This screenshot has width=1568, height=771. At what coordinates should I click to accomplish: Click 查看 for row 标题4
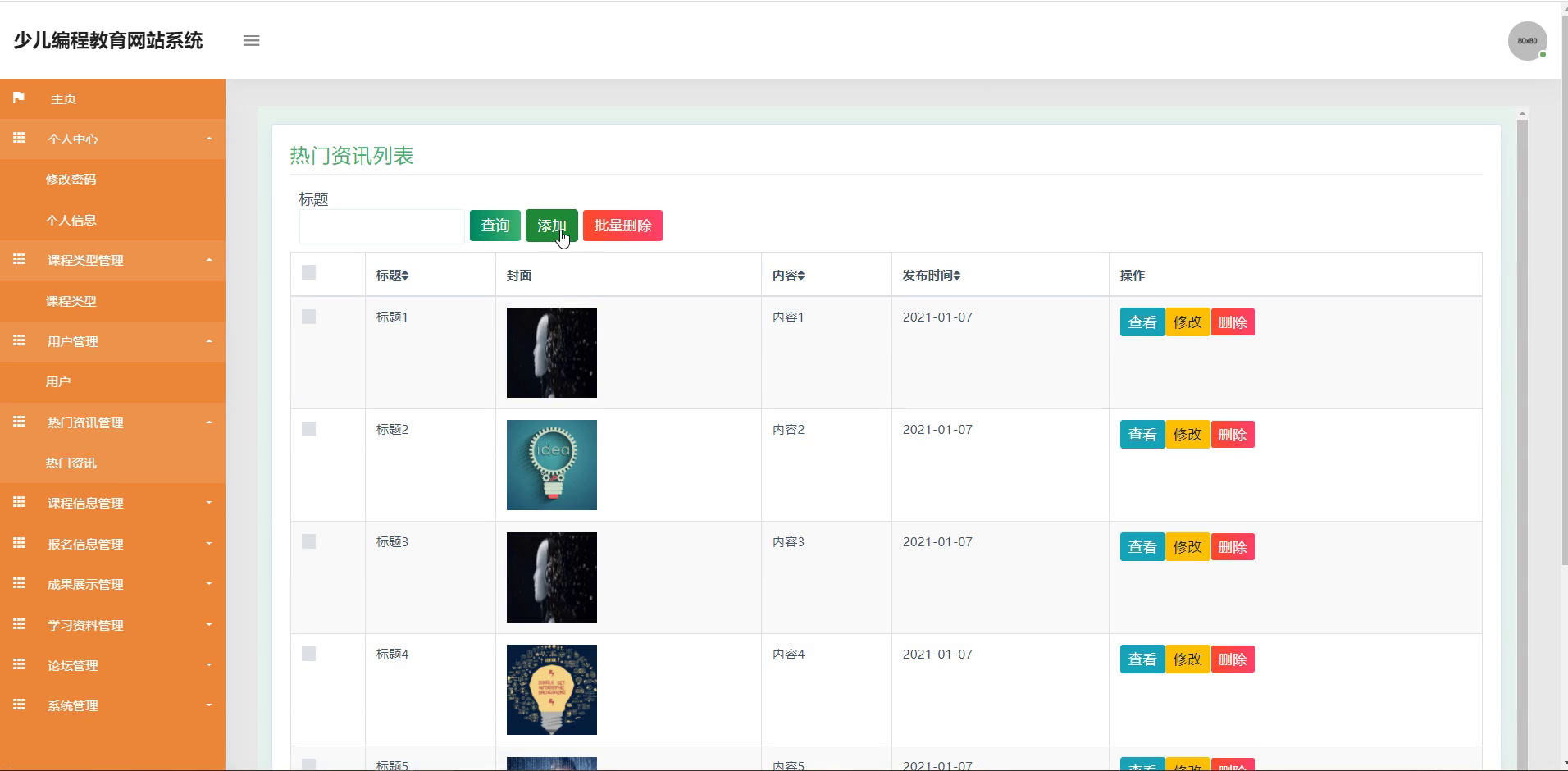[x=1142, y=659]
